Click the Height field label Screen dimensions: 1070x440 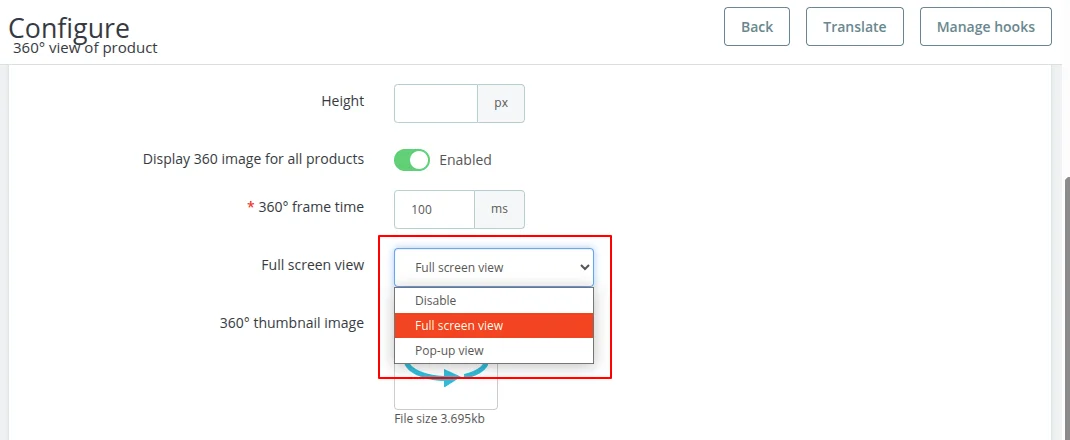(343, 101)
